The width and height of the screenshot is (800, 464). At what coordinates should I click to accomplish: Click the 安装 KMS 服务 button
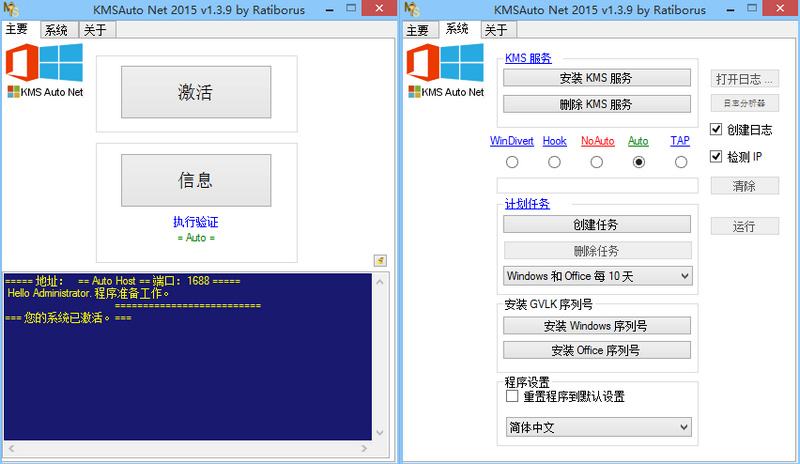pos(597,78)
